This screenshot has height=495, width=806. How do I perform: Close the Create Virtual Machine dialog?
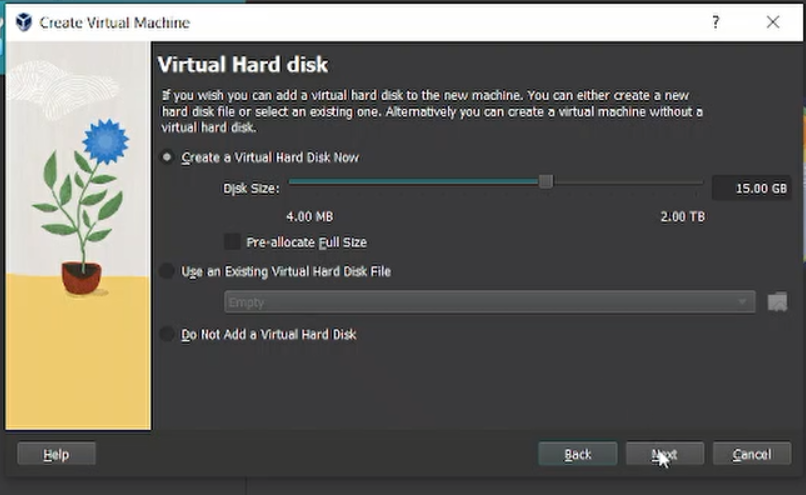772,22
